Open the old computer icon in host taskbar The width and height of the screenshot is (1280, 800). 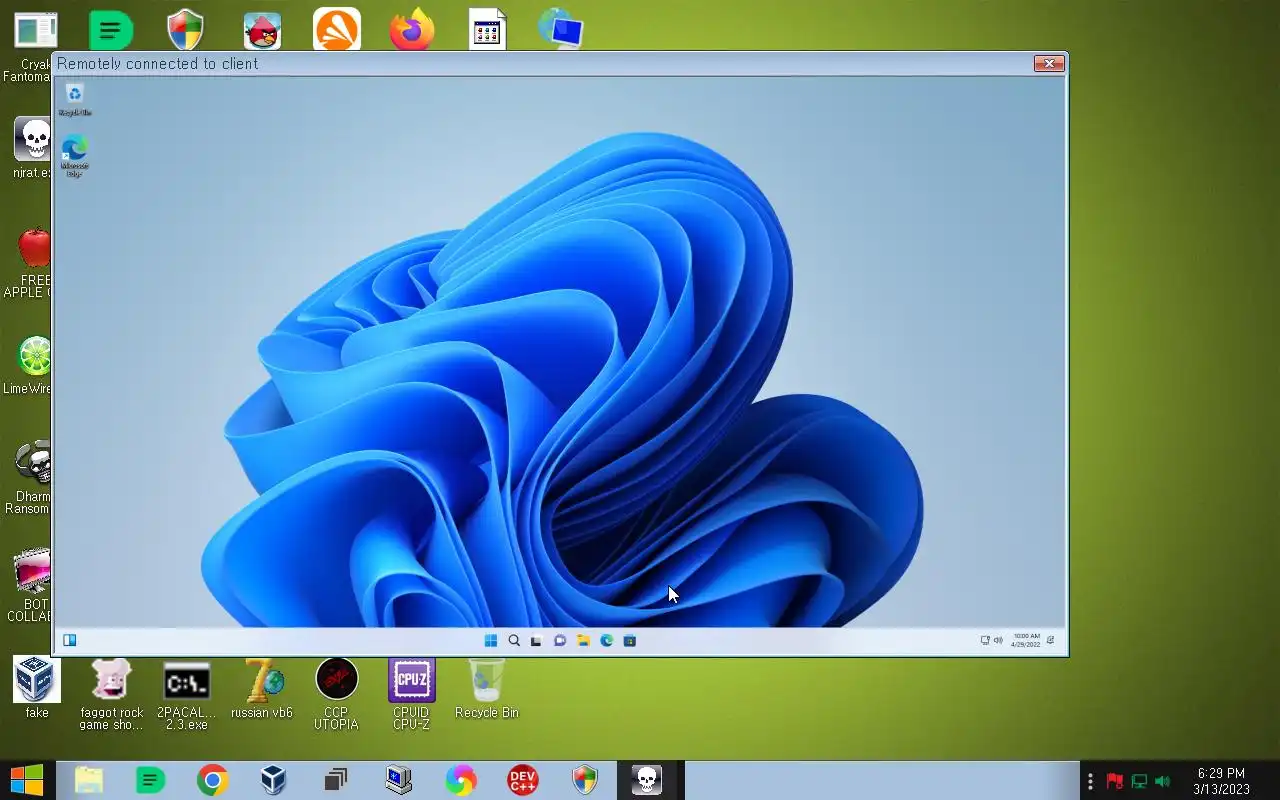tap(399, 780)
